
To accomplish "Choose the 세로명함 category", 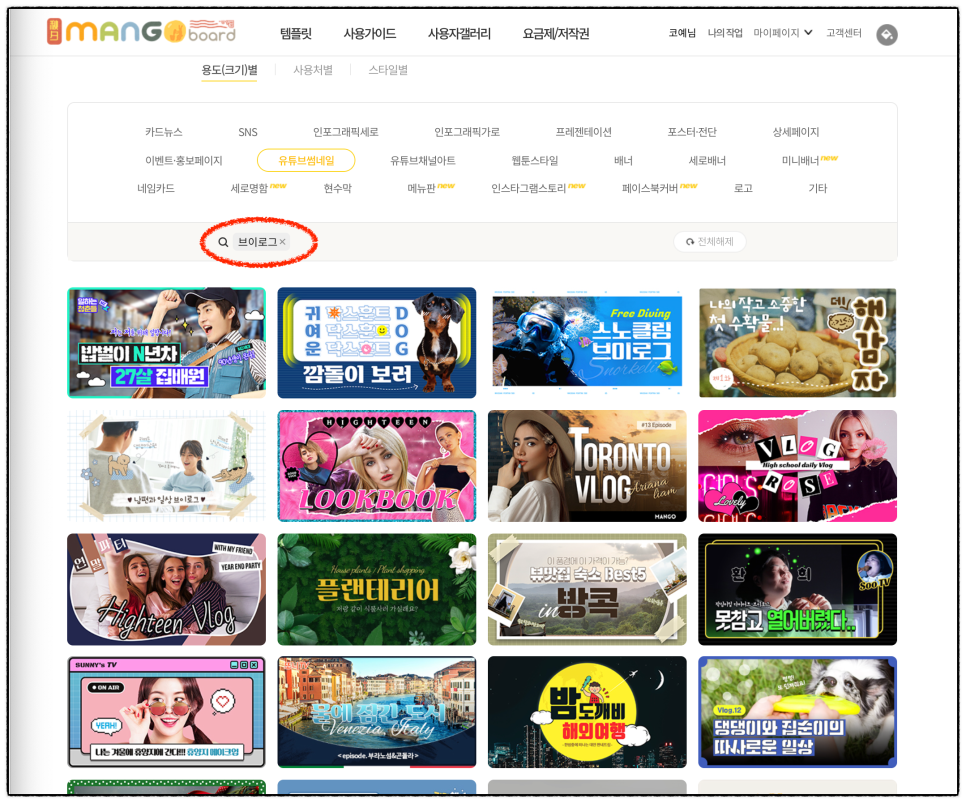I will tap(249, 189).
